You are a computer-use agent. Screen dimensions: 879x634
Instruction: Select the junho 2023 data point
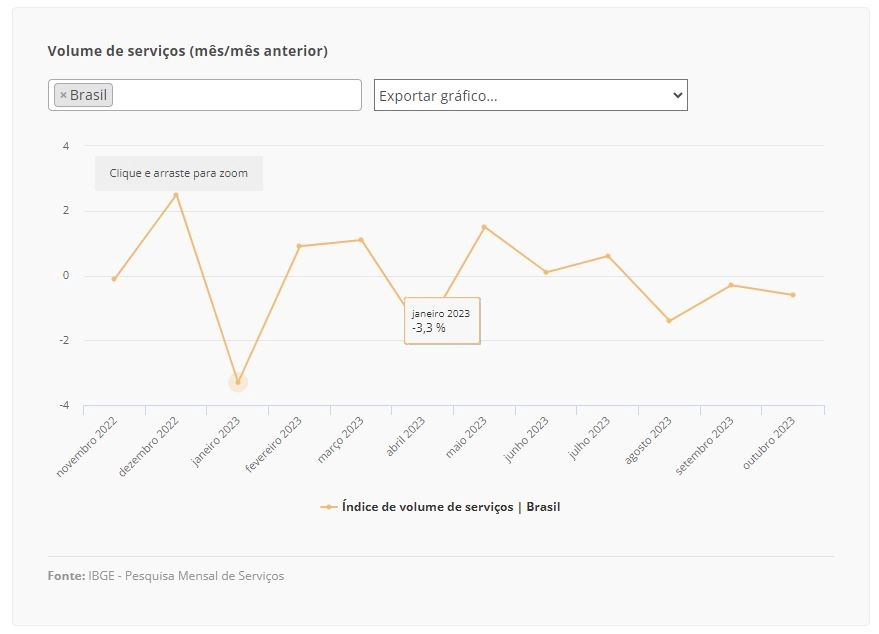[x=546, y=272]
